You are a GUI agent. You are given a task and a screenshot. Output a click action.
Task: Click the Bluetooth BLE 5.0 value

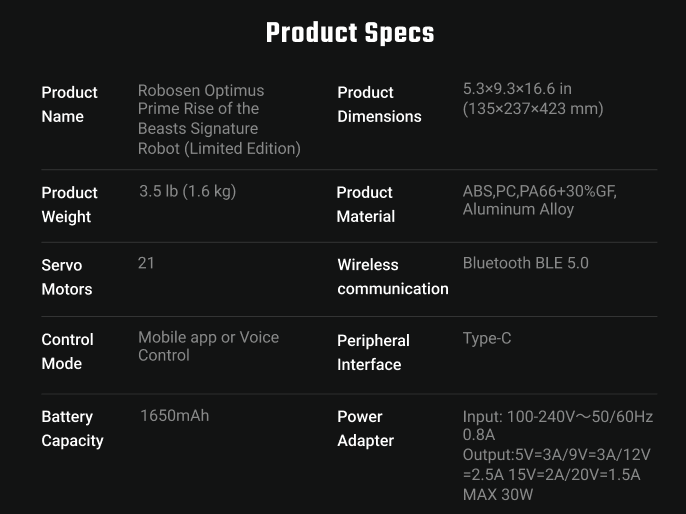(x=525, y=263)
